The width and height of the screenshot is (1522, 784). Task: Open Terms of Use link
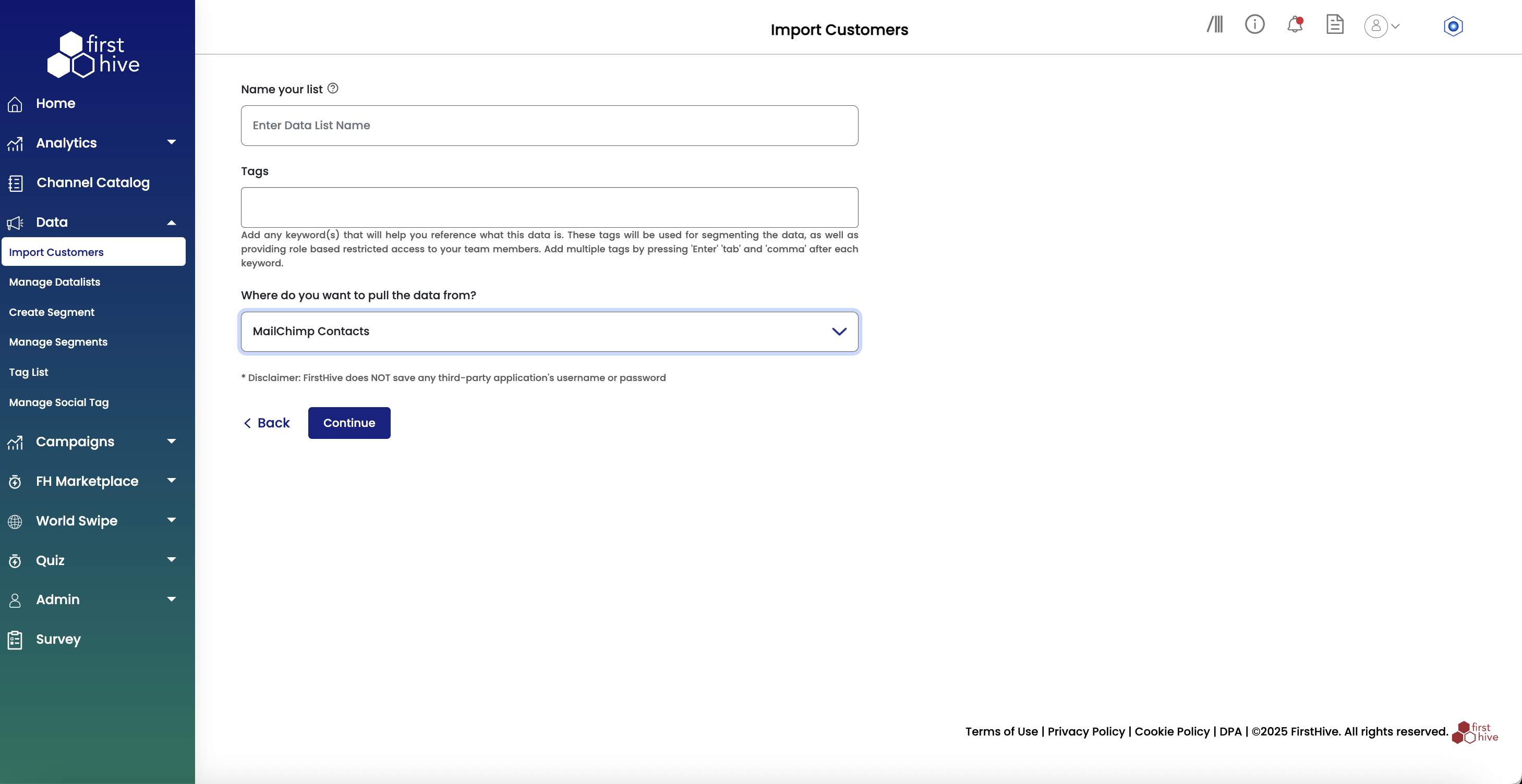click(x=1001, y=732)
